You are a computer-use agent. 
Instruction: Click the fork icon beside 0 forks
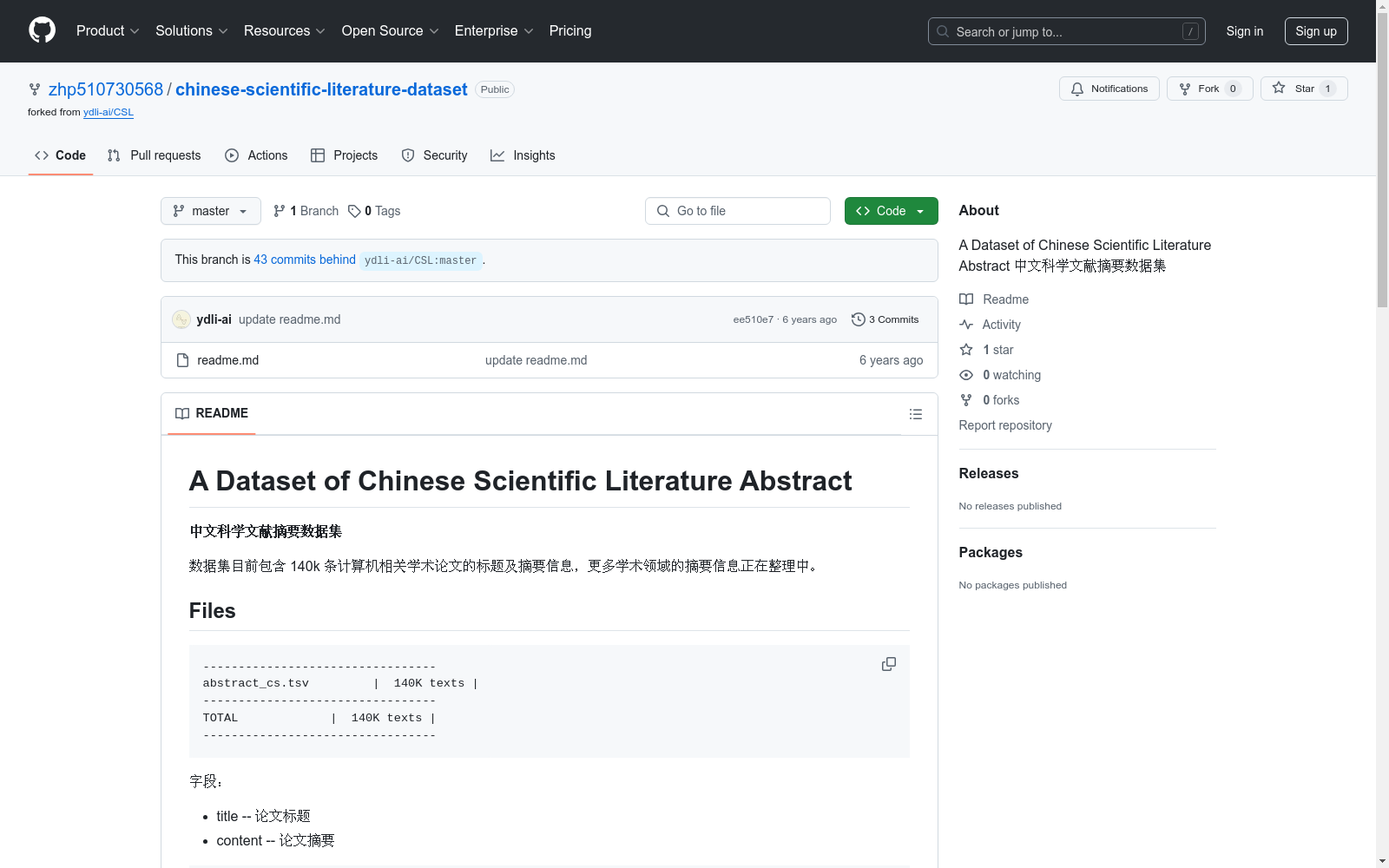[966, 400]
